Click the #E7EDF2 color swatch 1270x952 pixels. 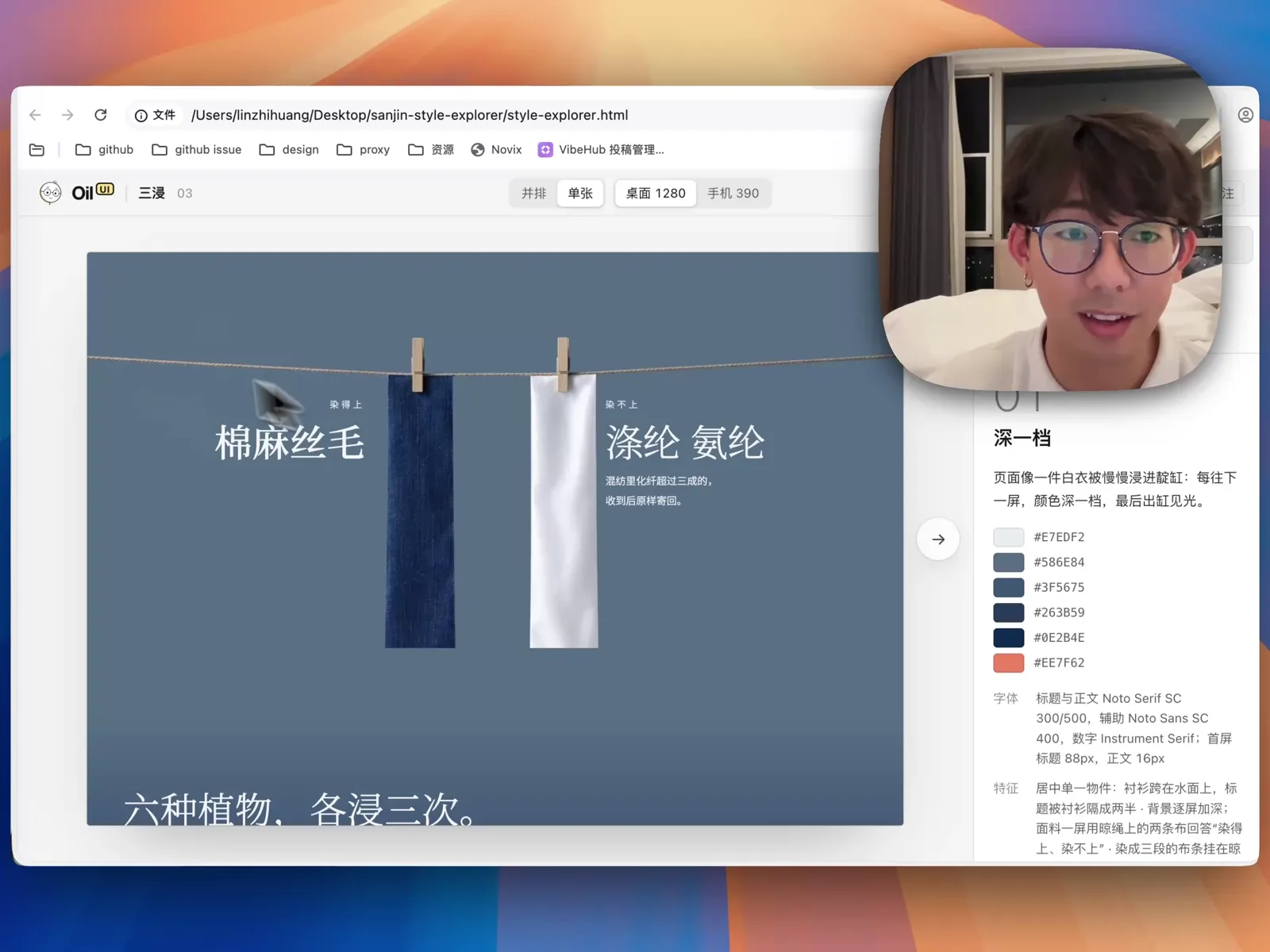(x=1009, y=537)
